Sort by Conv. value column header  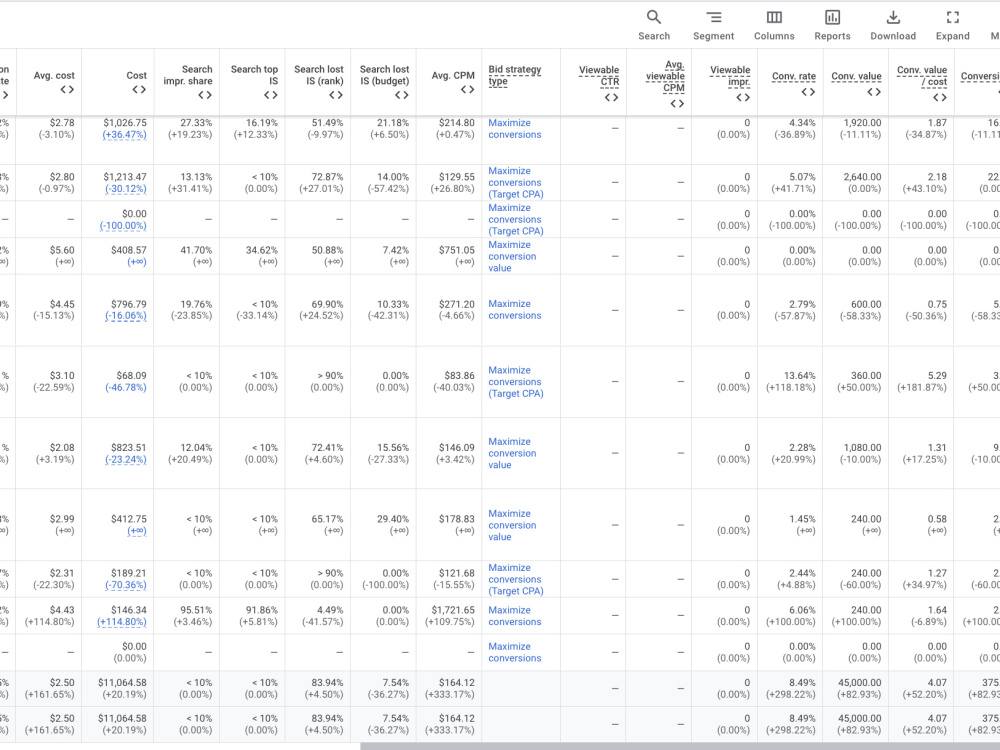(857, 76)
